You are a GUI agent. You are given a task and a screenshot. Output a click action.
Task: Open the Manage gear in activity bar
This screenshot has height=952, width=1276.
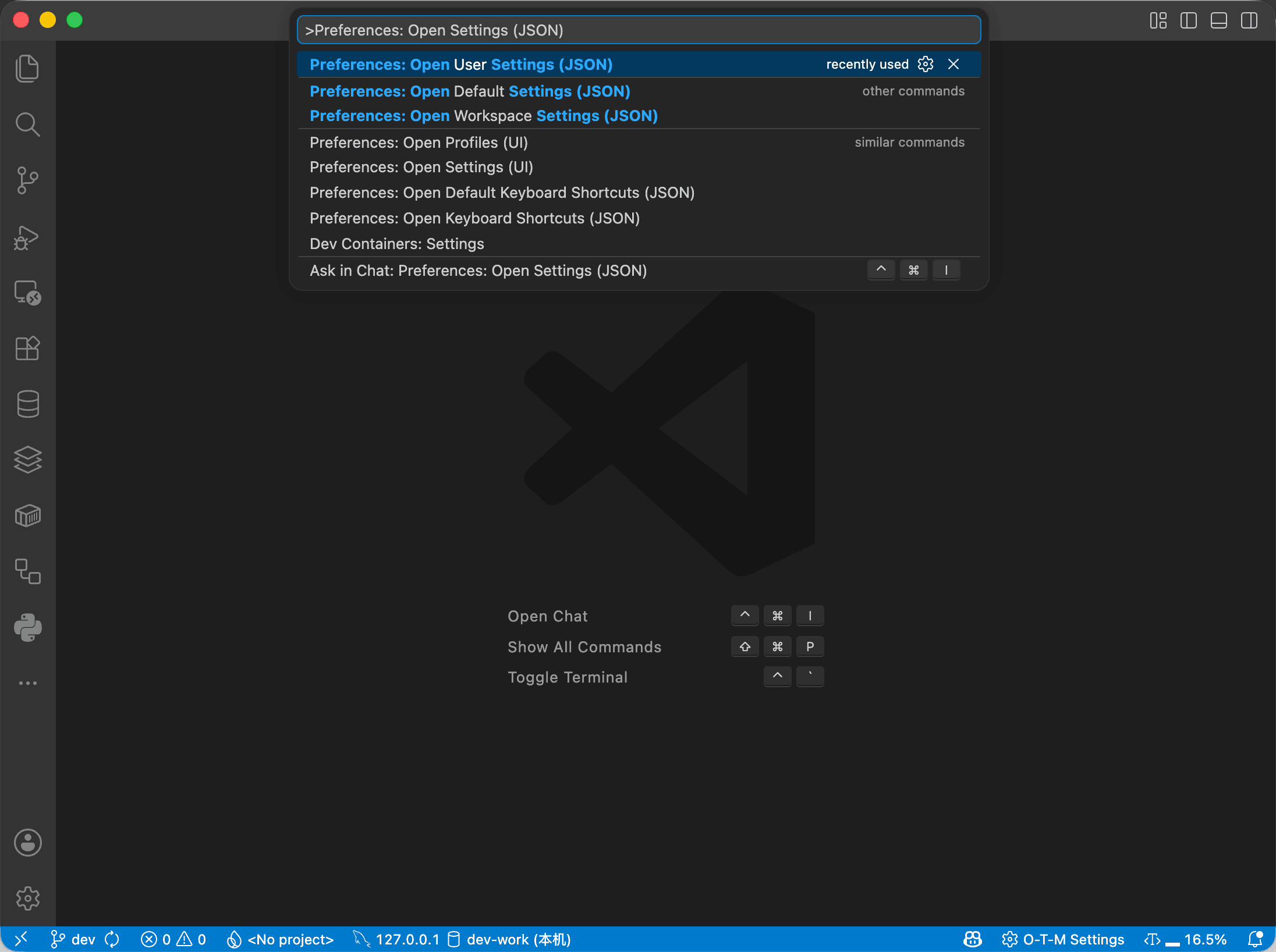[x=27, y=898]
